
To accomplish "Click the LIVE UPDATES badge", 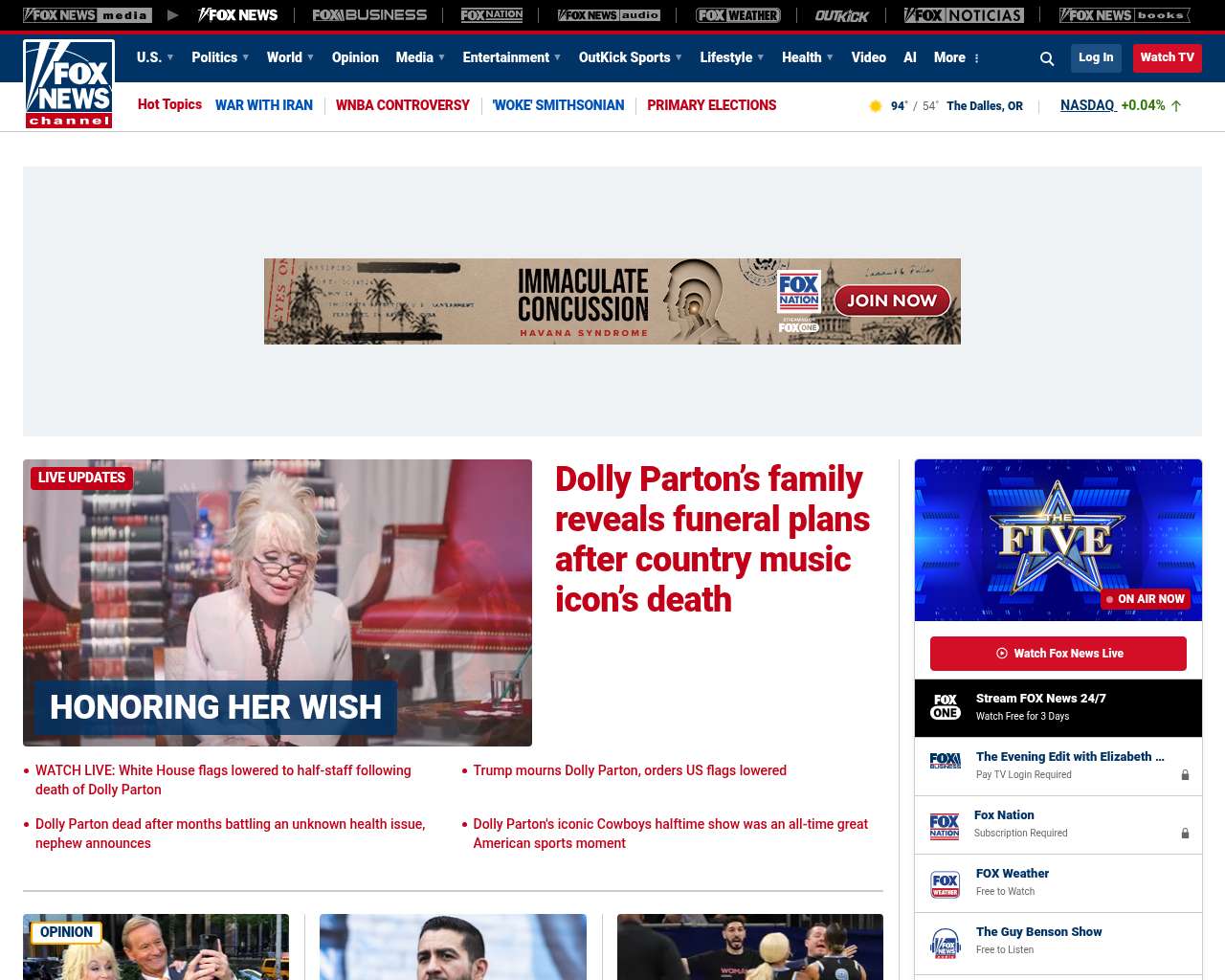I will click(81, 478).
